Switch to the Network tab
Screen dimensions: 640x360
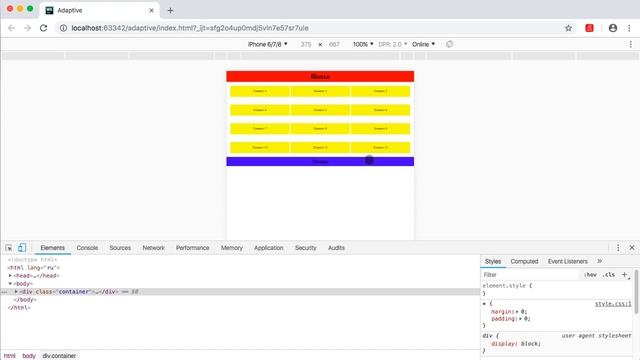tap(153, 248)
